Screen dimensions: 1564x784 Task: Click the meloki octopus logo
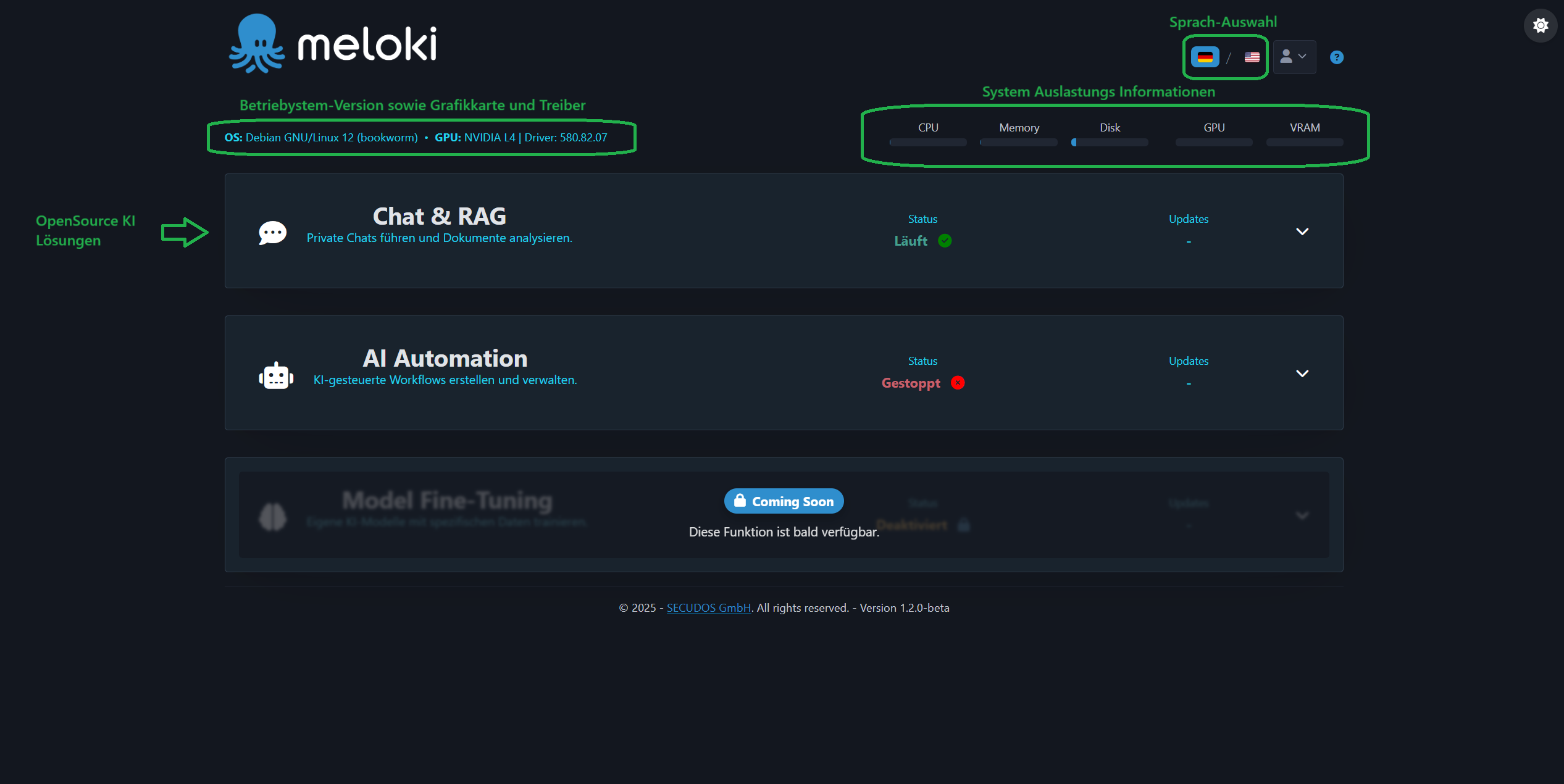click(257, 42)
